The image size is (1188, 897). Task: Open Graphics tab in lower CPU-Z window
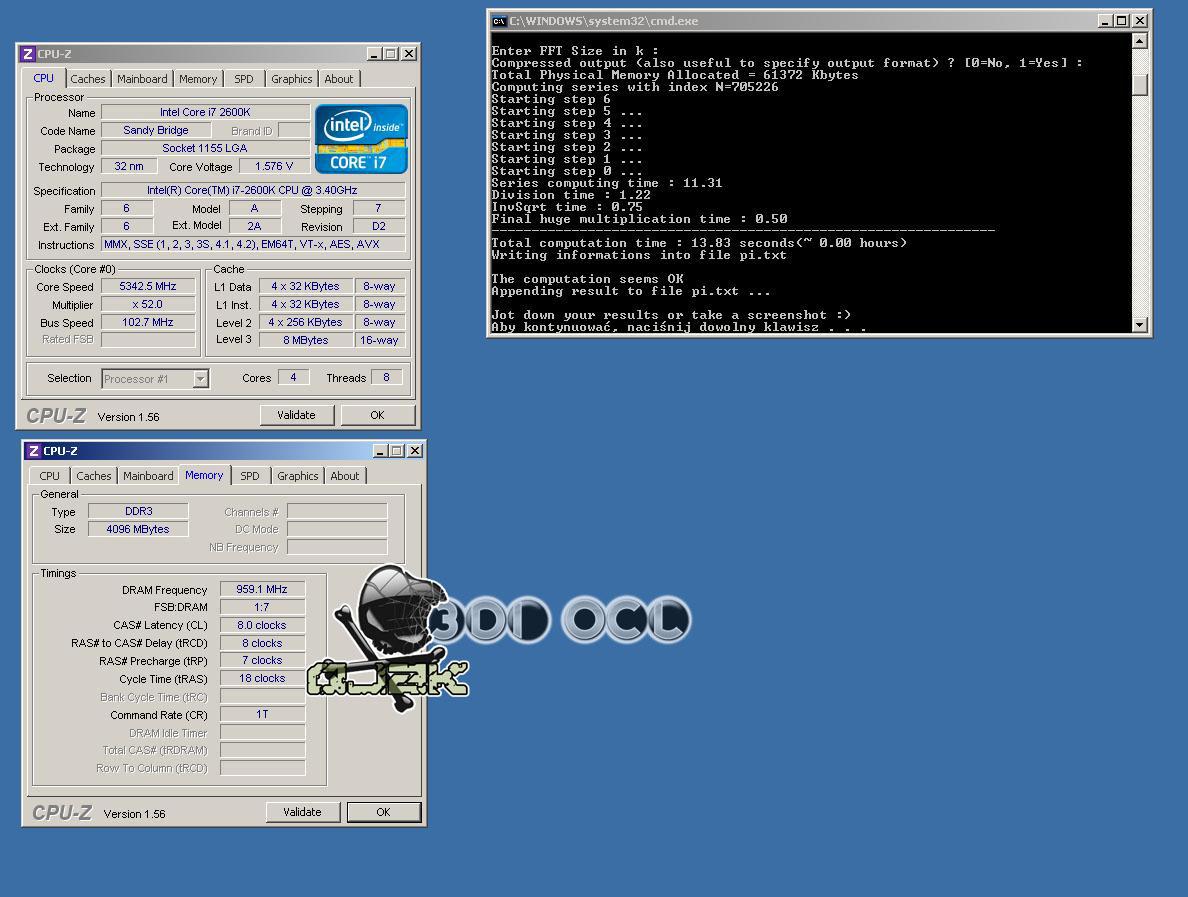pyautogui.click(x=298, y=476)
